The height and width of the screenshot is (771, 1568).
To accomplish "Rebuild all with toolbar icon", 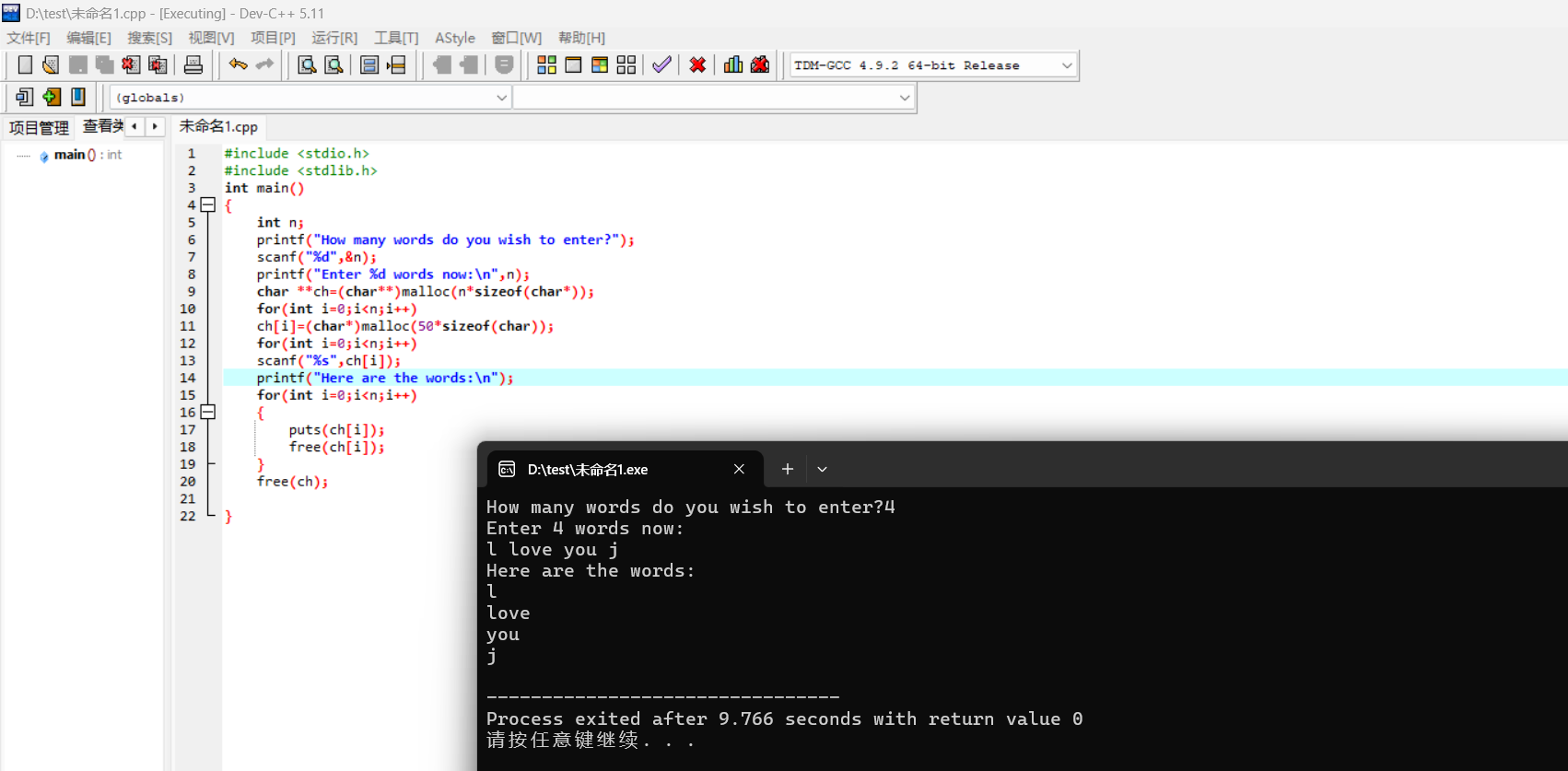I will [x=626, y=64].
